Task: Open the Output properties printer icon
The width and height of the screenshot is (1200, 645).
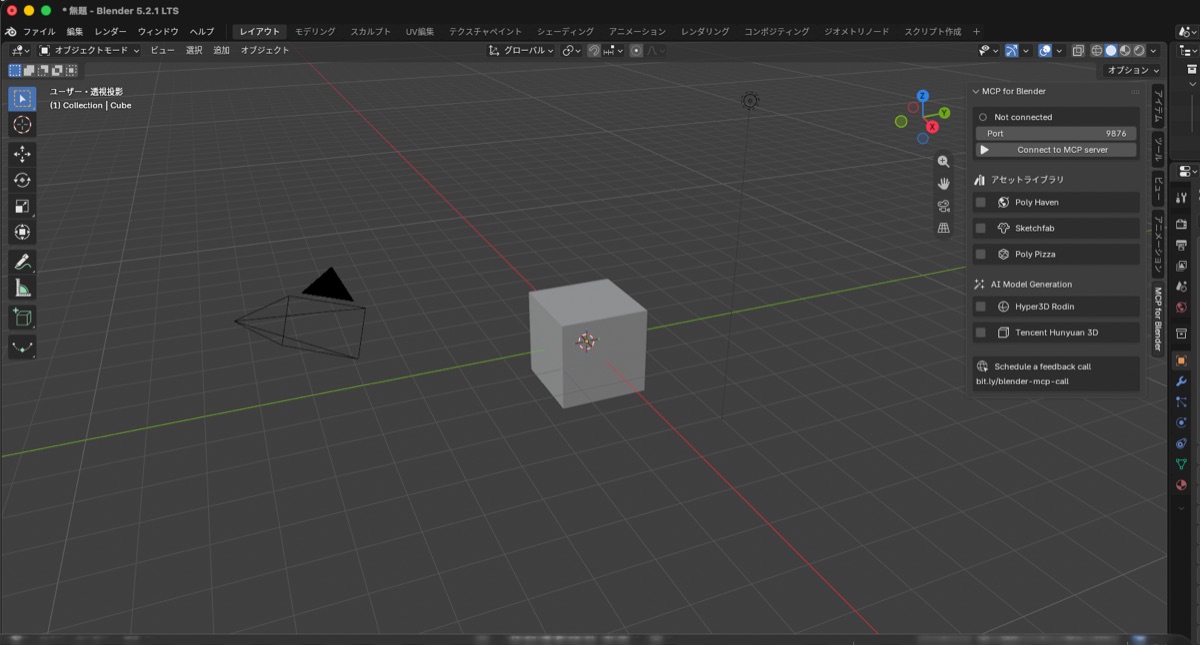Action: coord(1181,244)
